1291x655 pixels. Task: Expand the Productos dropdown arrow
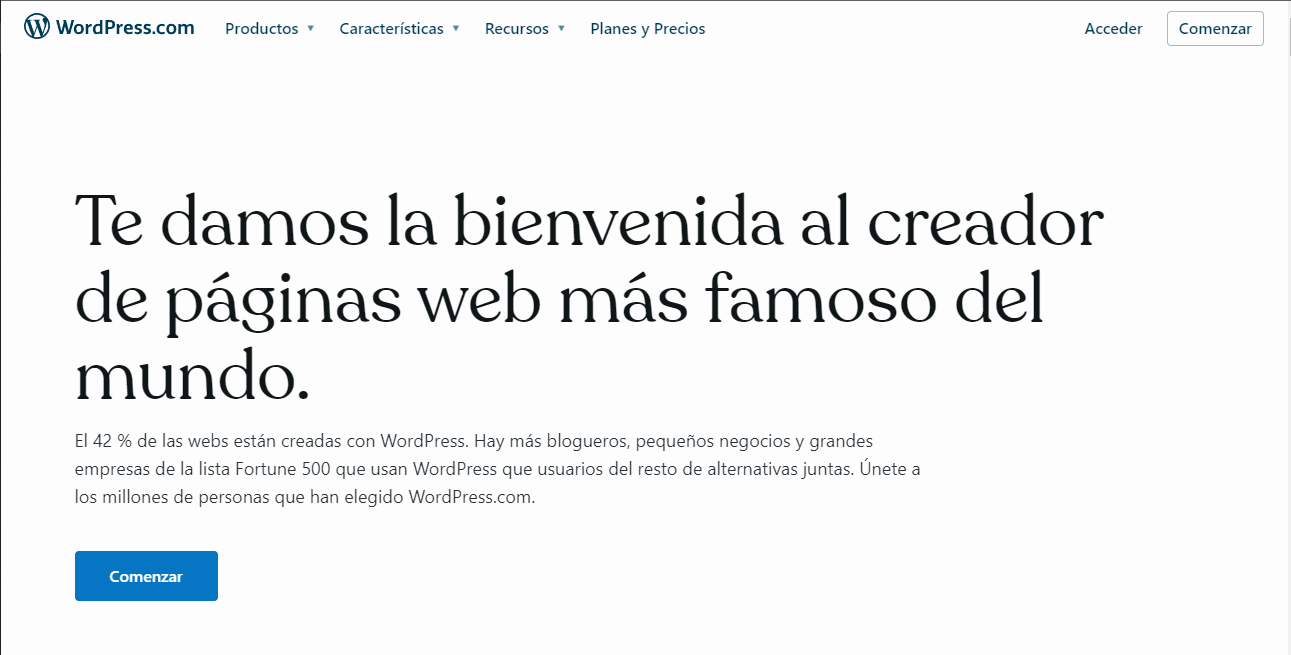(311, 28)
